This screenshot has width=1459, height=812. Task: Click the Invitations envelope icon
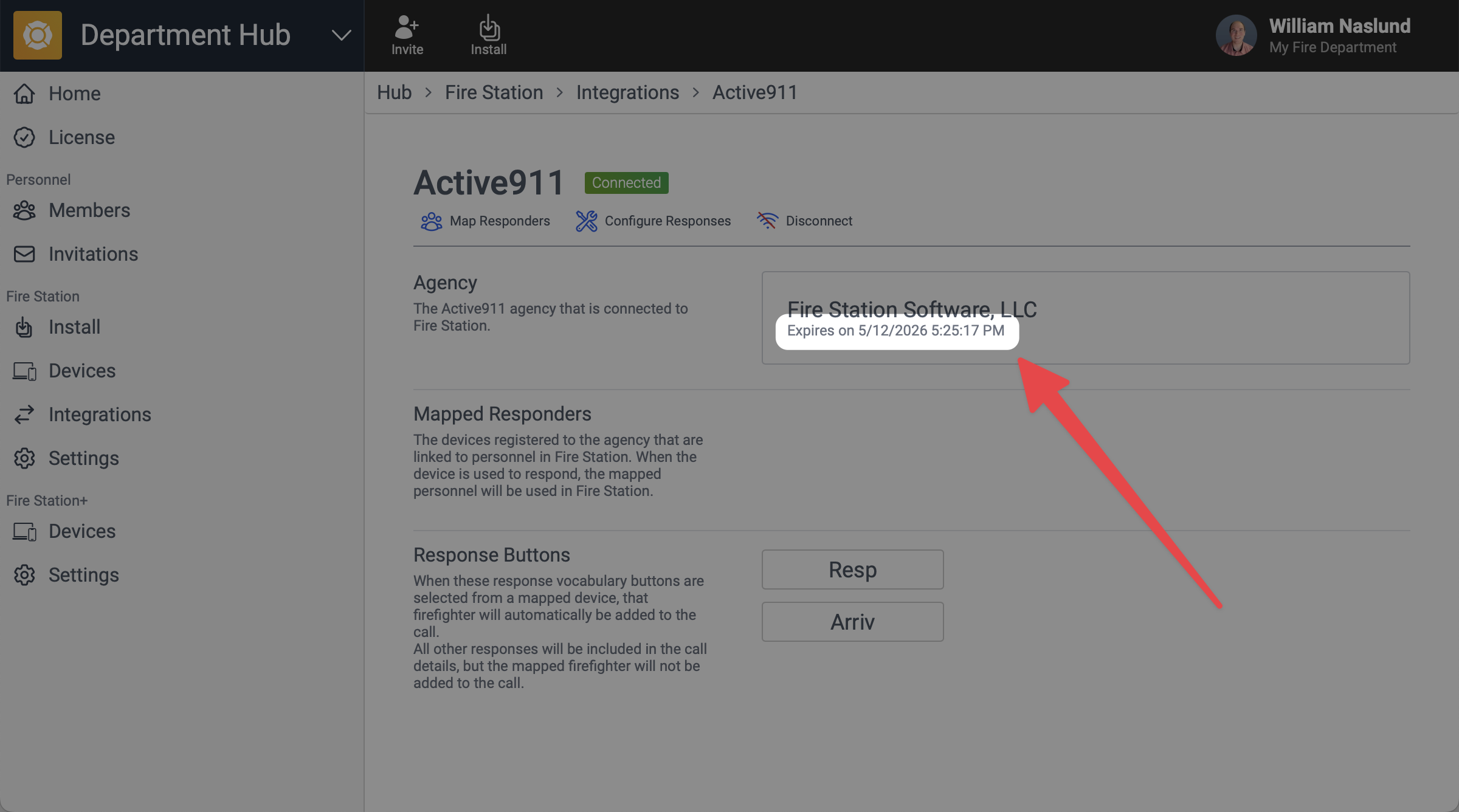point(24,254)
